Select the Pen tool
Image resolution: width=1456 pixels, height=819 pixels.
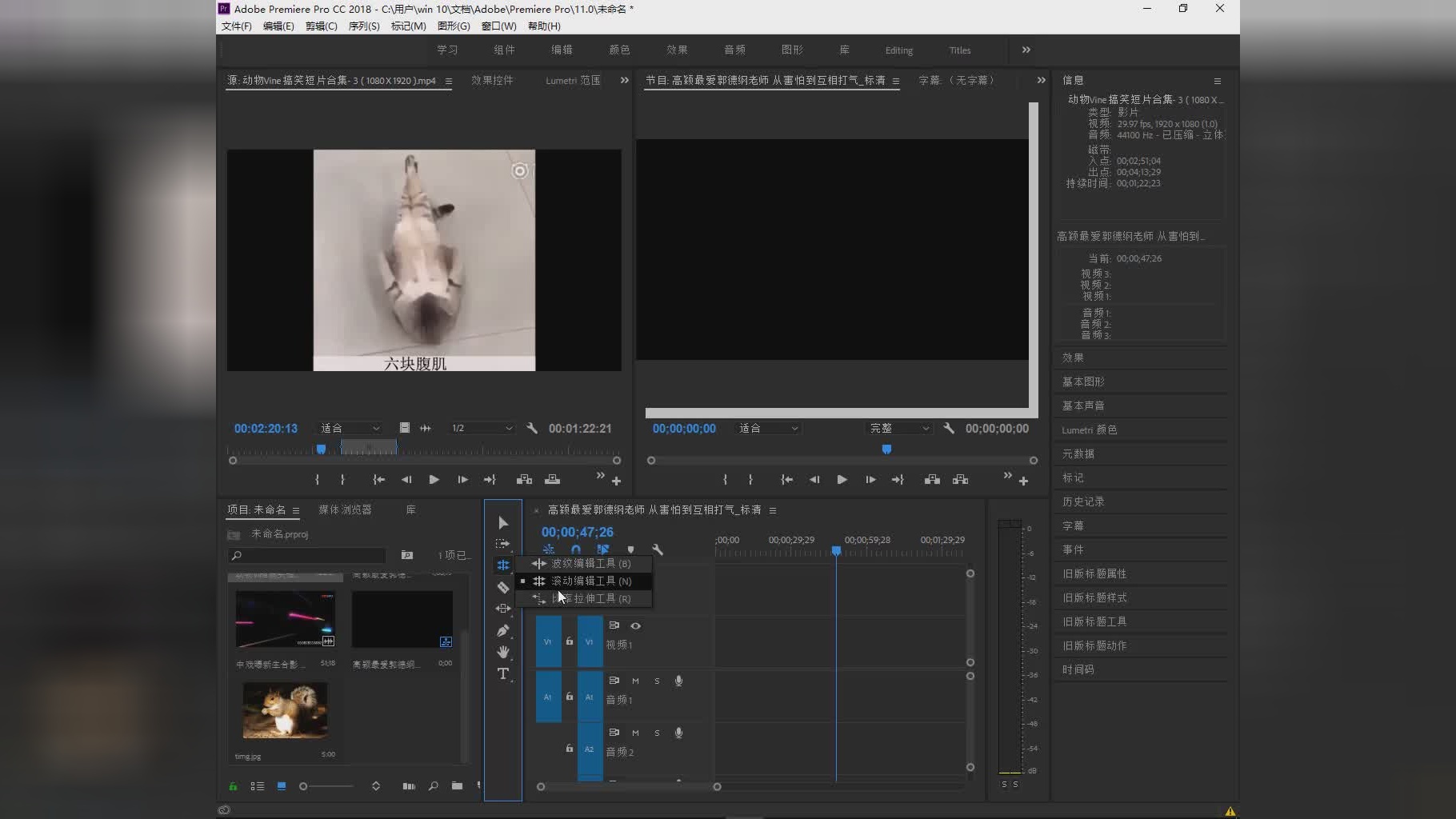502,630
